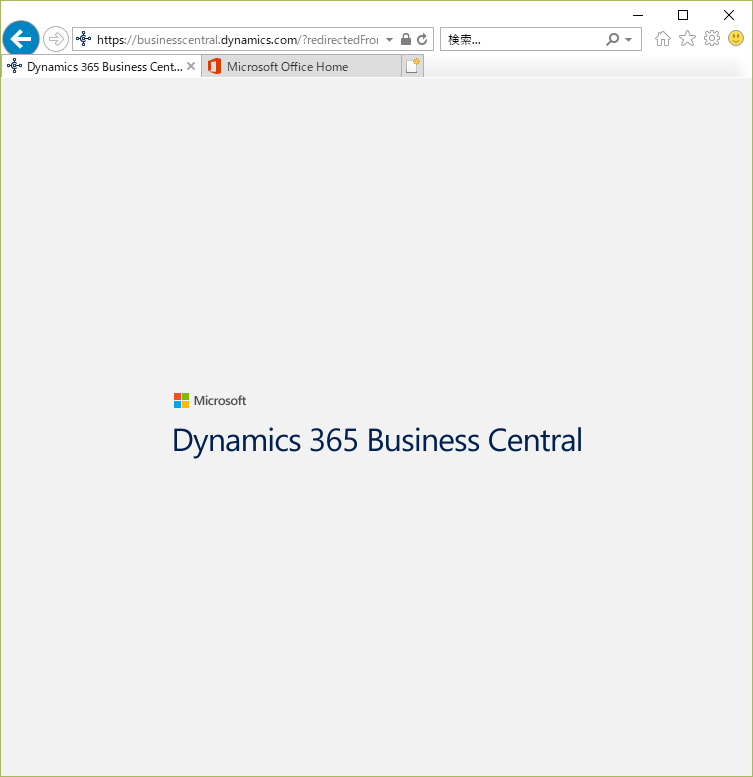The height and width of the screenshot is (777, 753).
Task: Select the Dynamics 365 Business Central tab
Action: pos(101,66)
